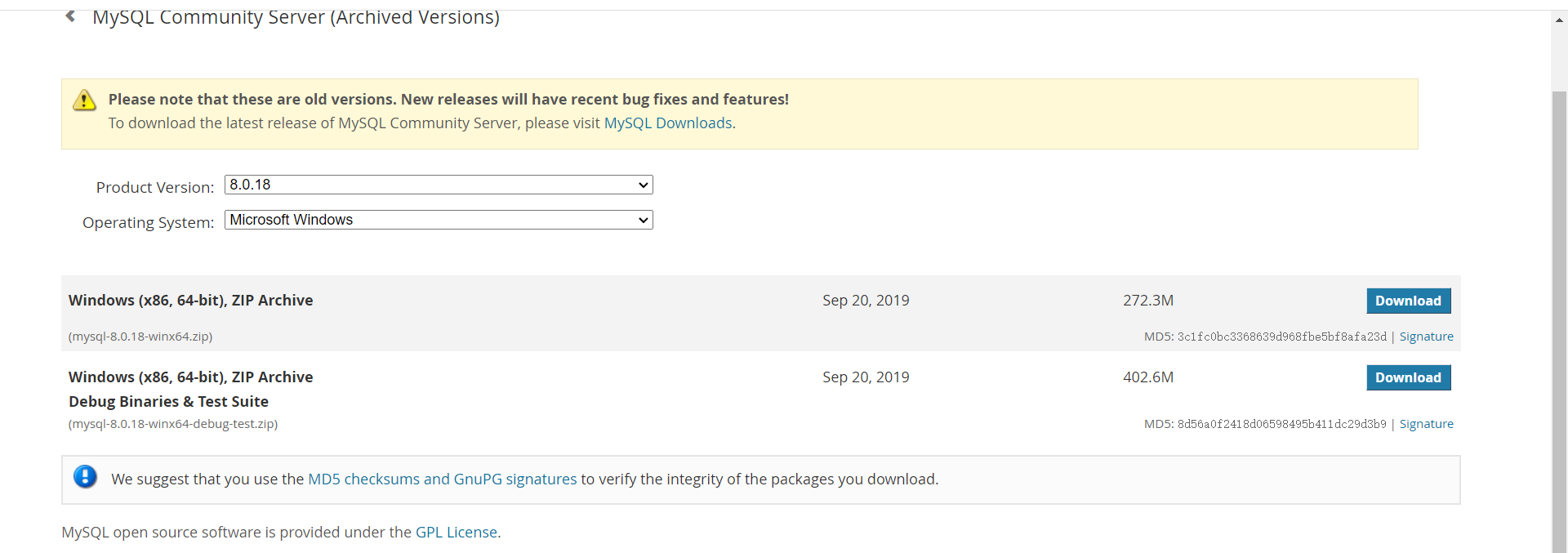Viewport: 1568px width, 553px height.
Task: Open MD5 checksums and GnuPG signatures link
Action: click(x=443, y=479)
